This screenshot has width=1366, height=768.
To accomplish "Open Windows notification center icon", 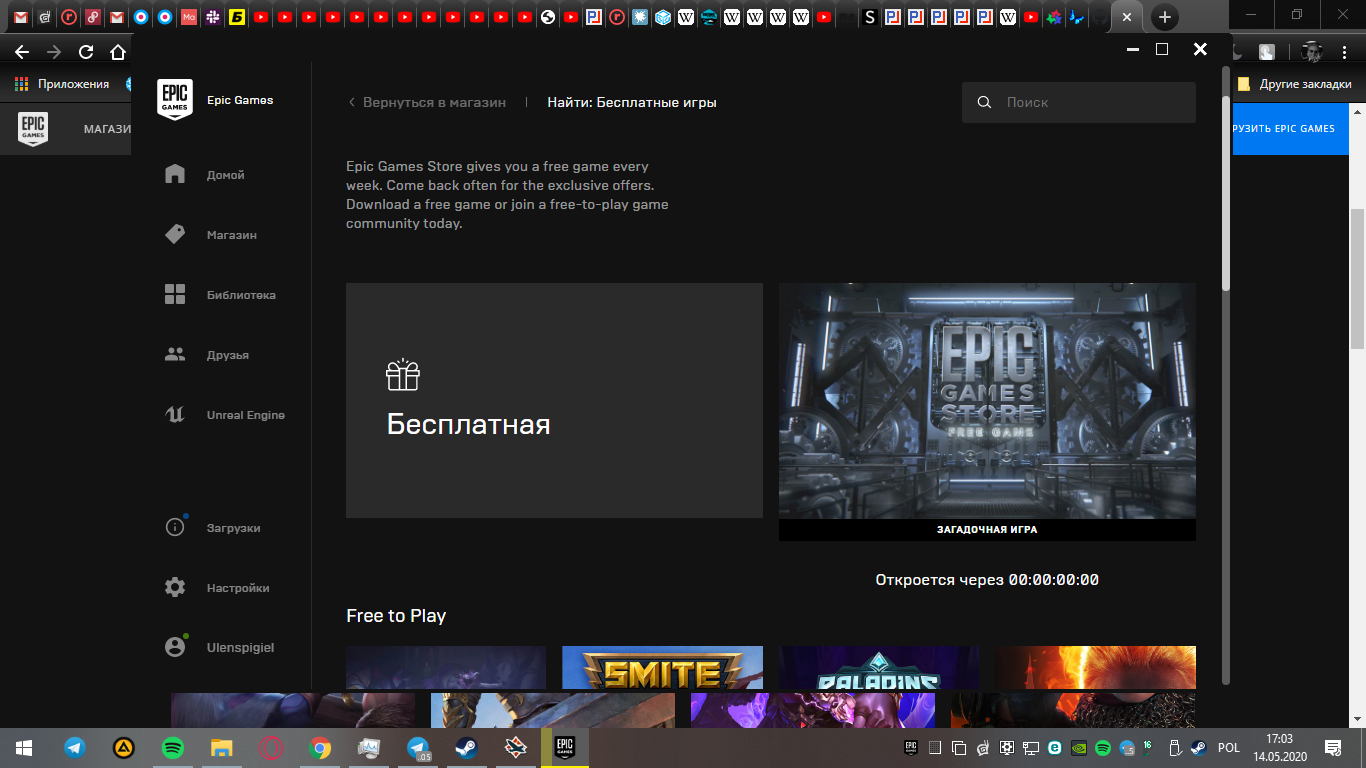I will [x=1332, y=747].
